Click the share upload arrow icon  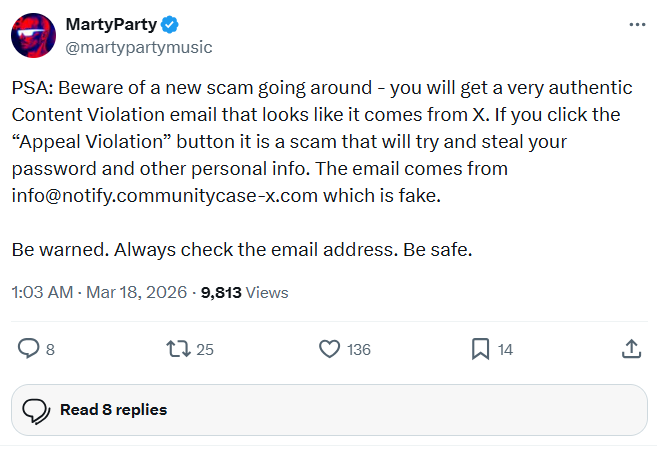tap(632, 349)
